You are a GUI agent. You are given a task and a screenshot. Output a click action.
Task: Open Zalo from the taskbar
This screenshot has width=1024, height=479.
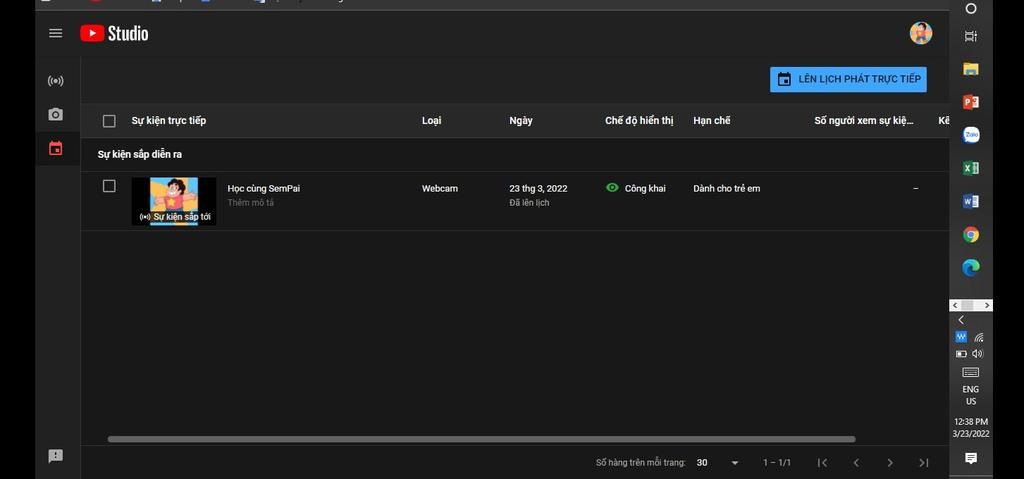(971, 135)
